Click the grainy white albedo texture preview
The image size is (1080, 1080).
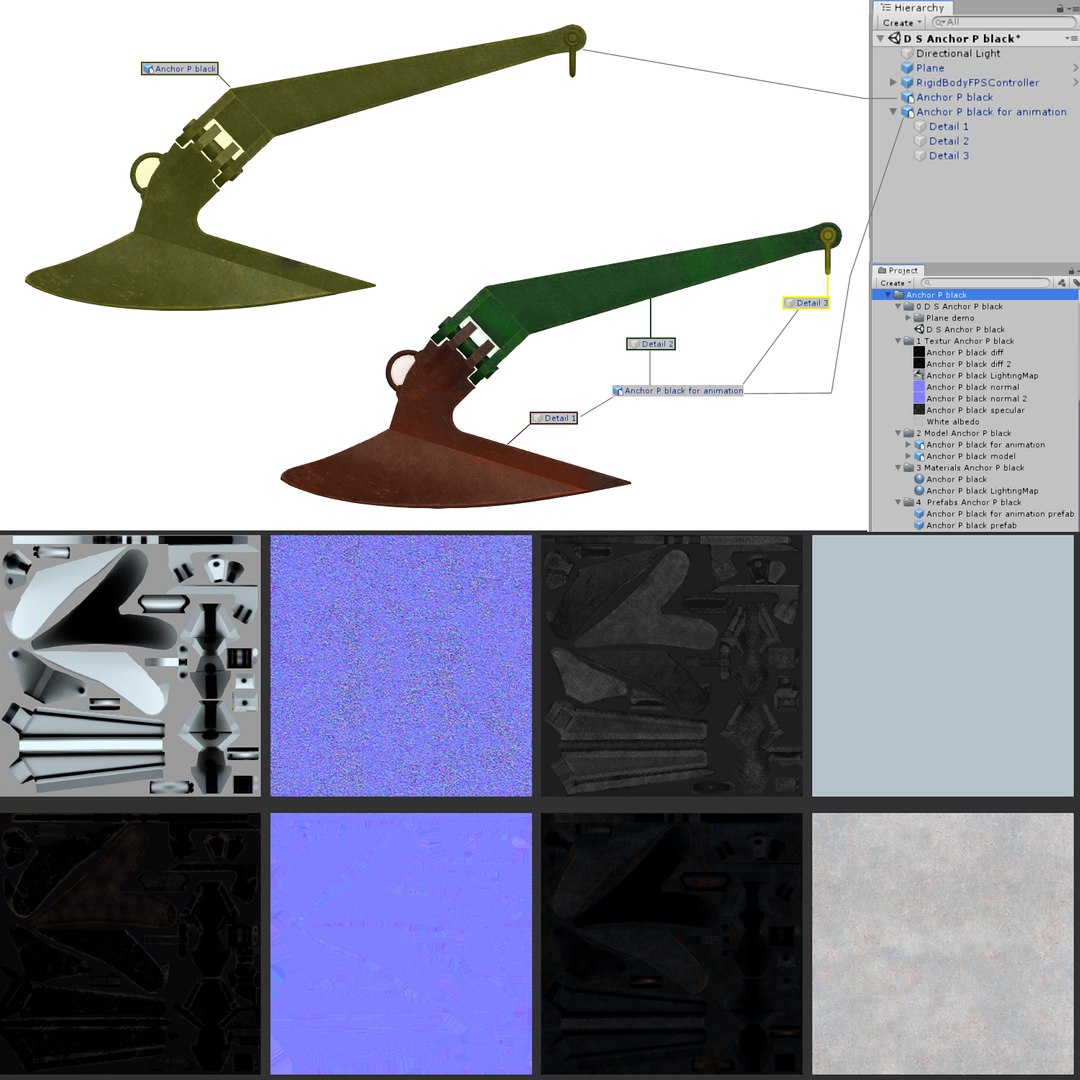point(943,944)
